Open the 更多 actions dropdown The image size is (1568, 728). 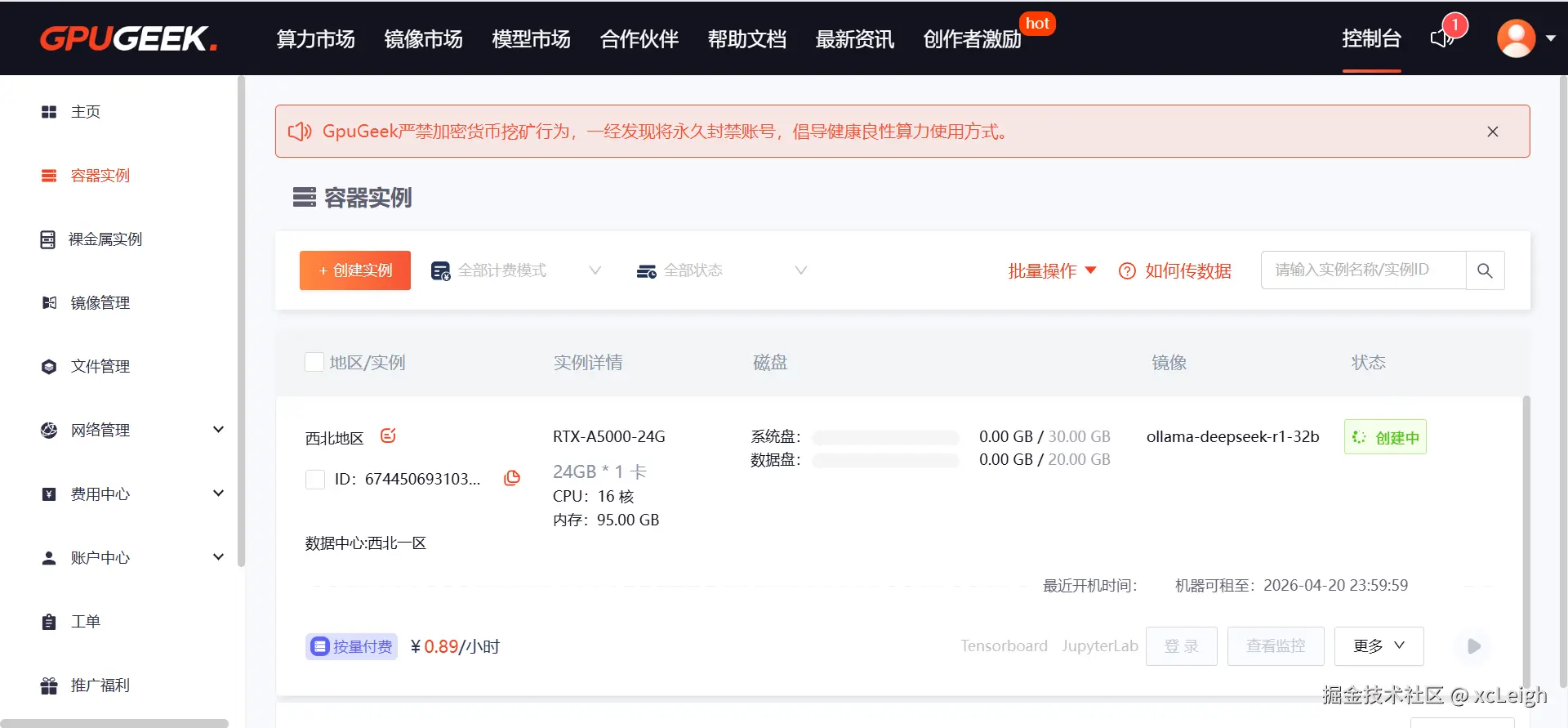(1379, 646)
